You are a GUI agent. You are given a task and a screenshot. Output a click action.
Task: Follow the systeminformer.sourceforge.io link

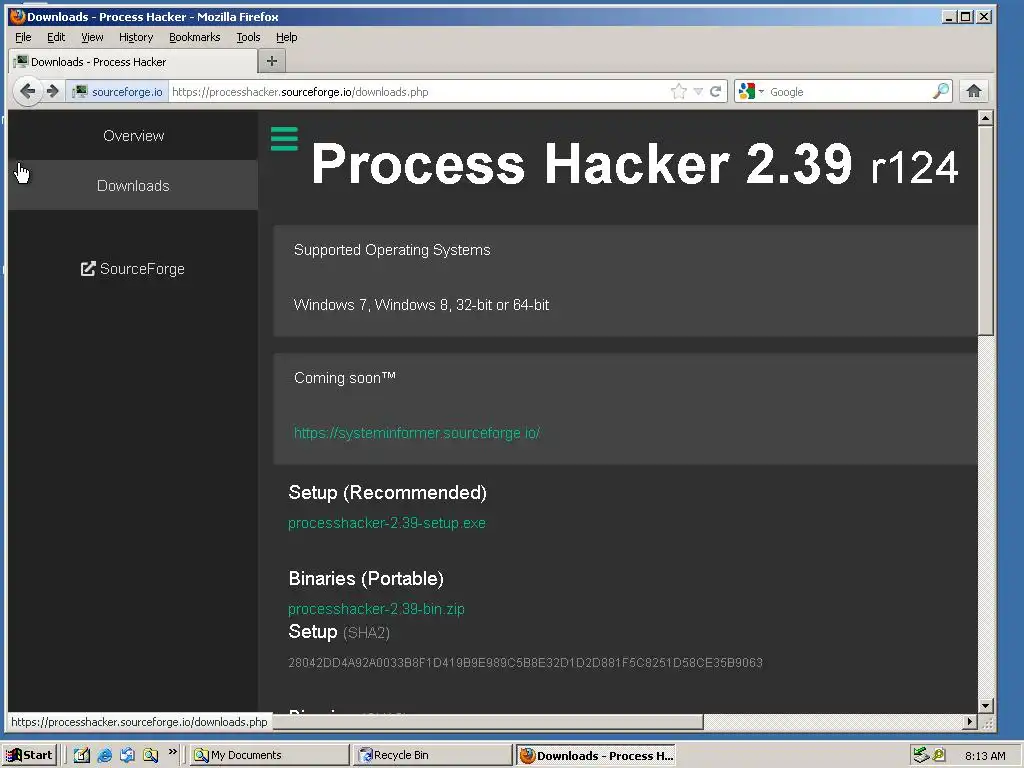click(x=417, y=433)
